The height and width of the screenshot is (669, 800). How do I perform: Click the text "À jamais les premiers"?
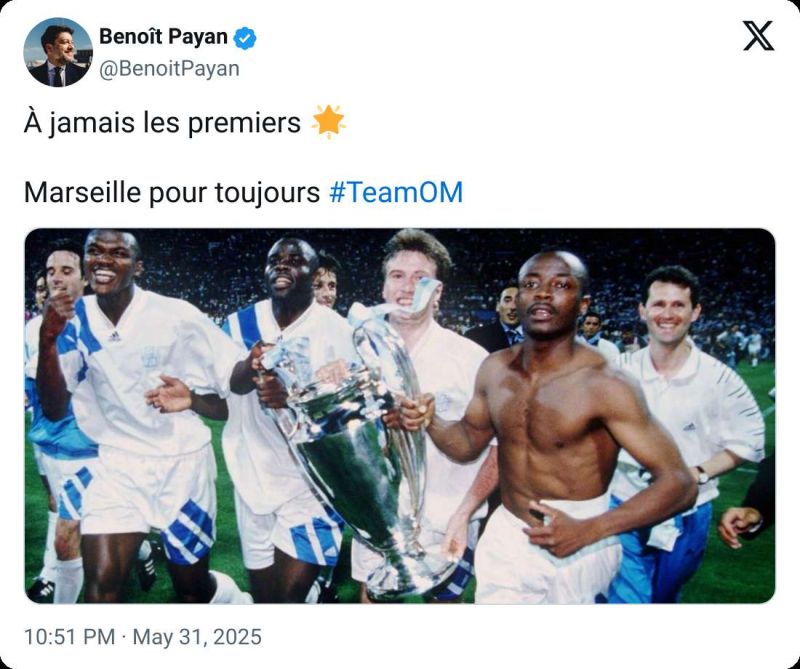point(162,123)
